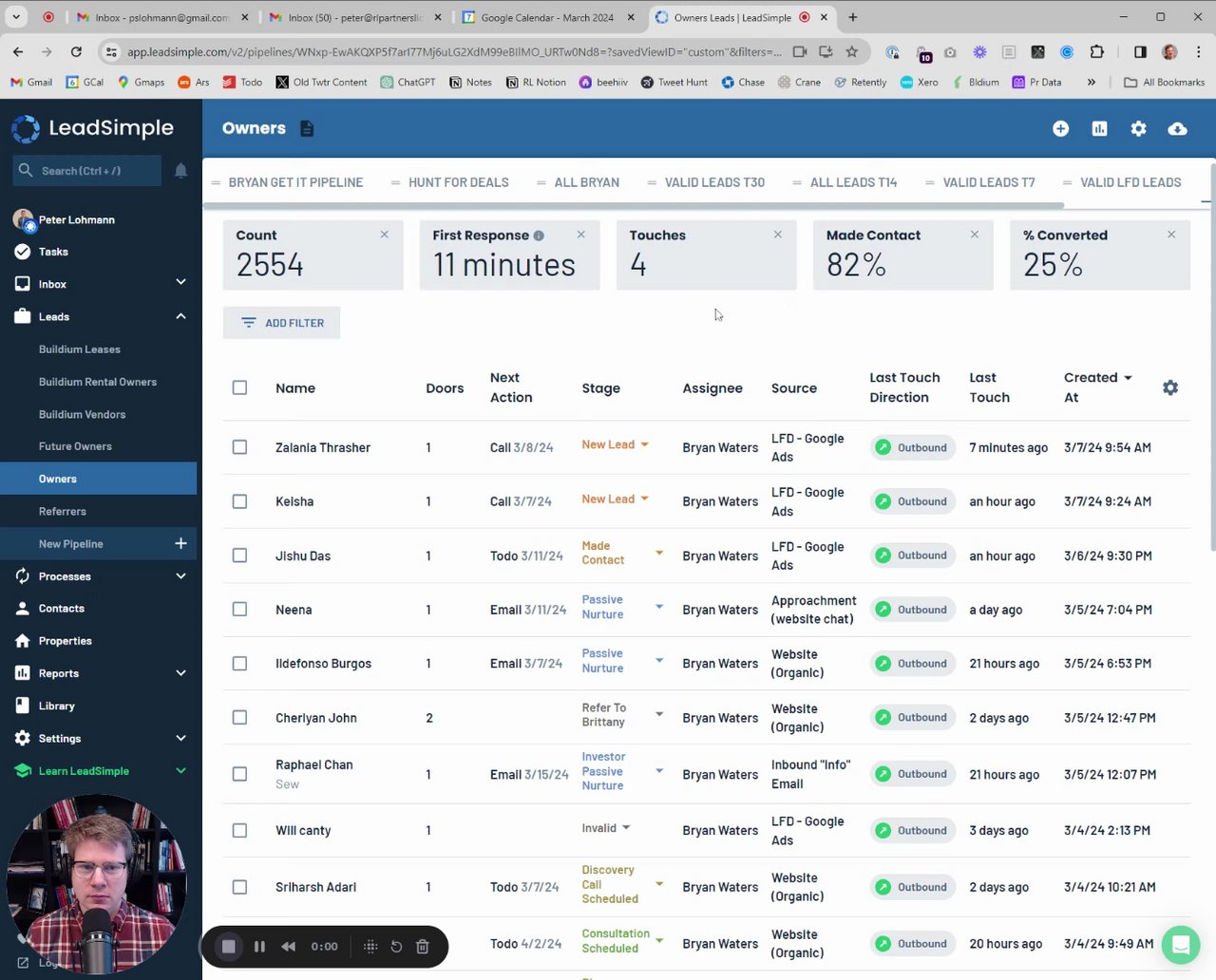Screen dimensions: 1216x980
Task: Rewind the recording
Action: point(289,947)
